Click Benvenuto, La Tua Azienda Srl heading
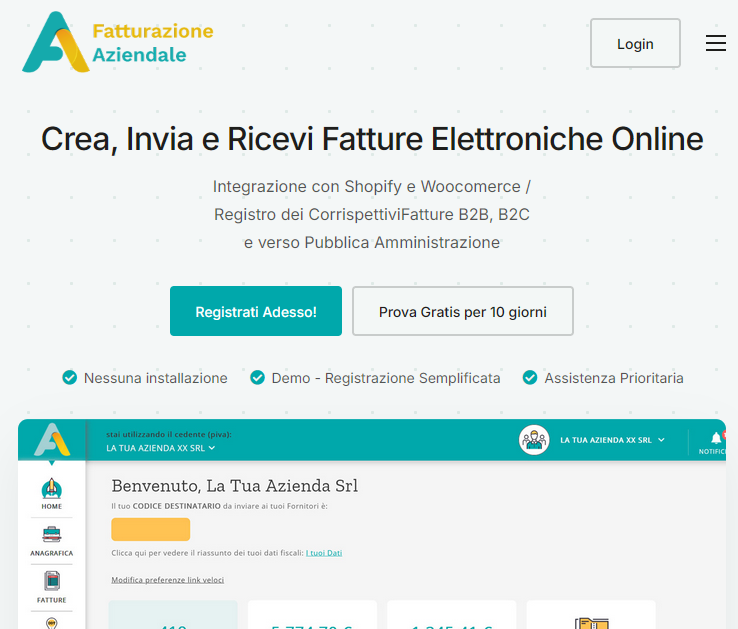The height and width of the screenshot is (629, 738). click(x=235, y=485)
